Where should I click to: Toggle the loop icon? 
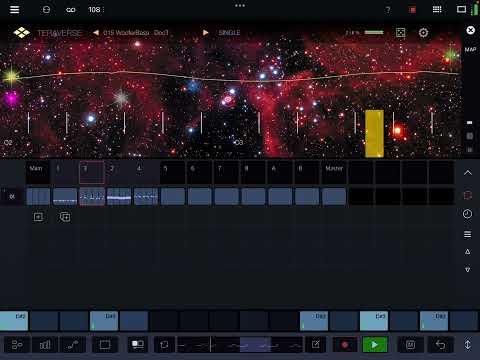(x=164, y=345)
